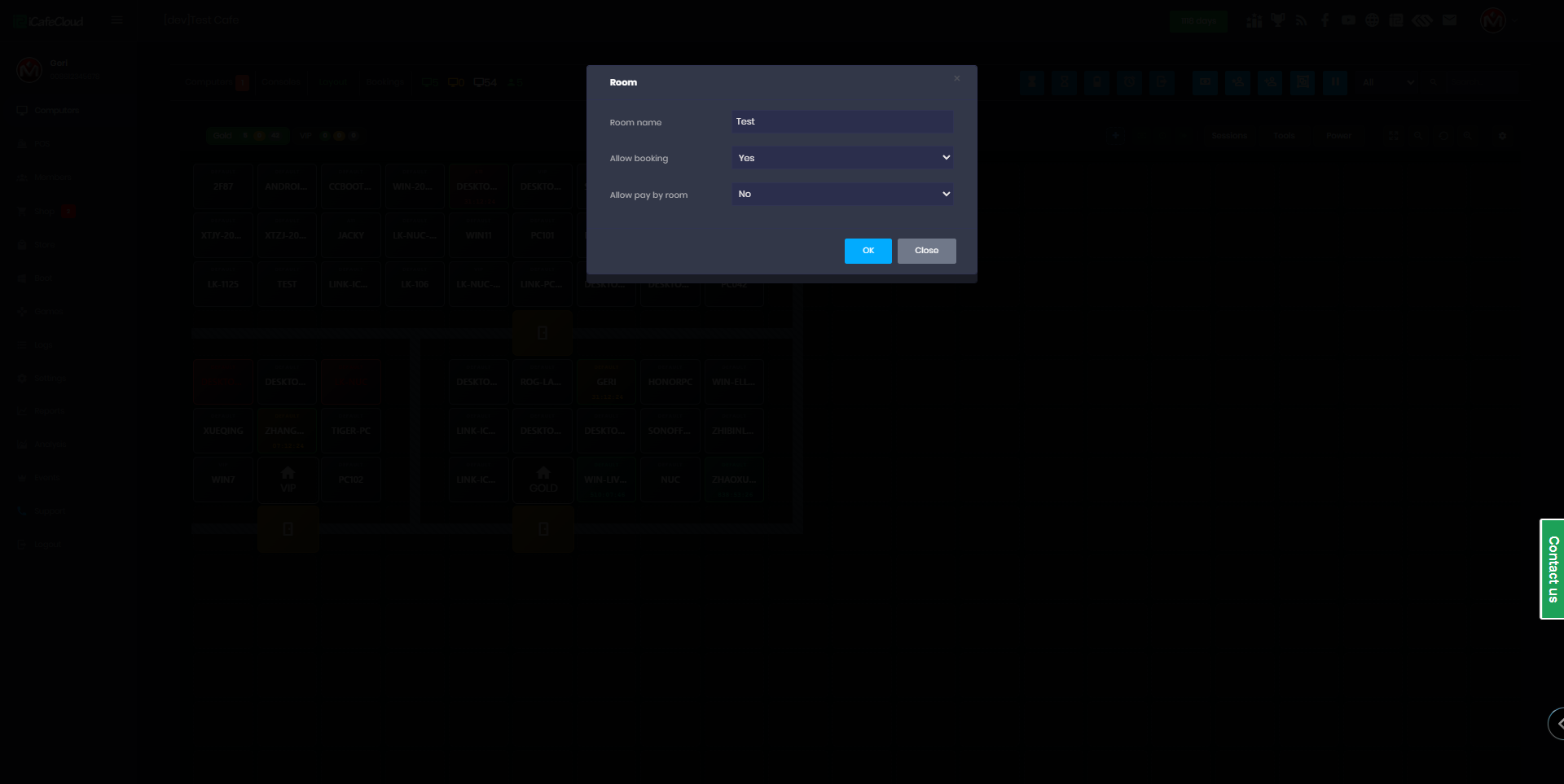The image size is (1564, 784).
Task: Select the HONORPC computer tile
Action: 670,382
